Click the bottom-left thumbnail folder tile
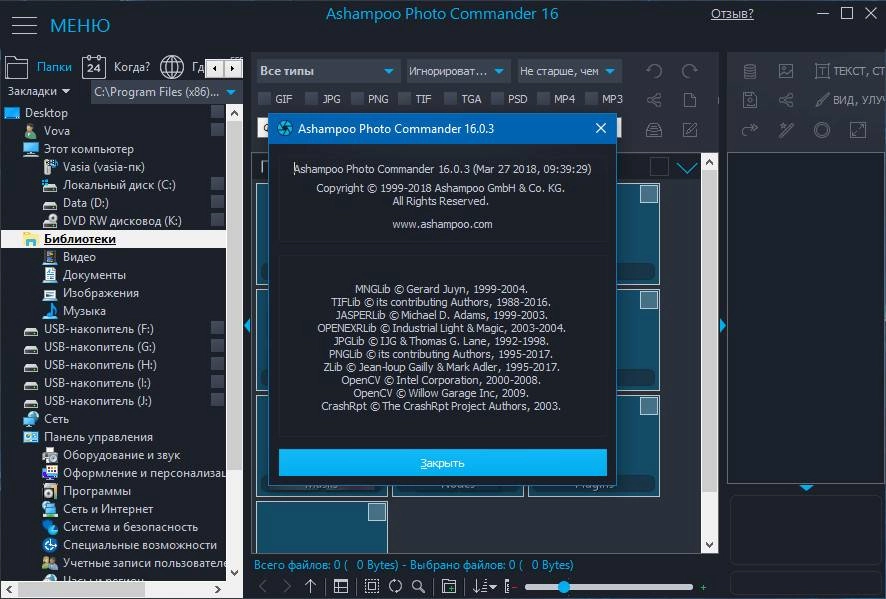The height and width of the screenshot is (599, 886). click(x=322, y=527)
